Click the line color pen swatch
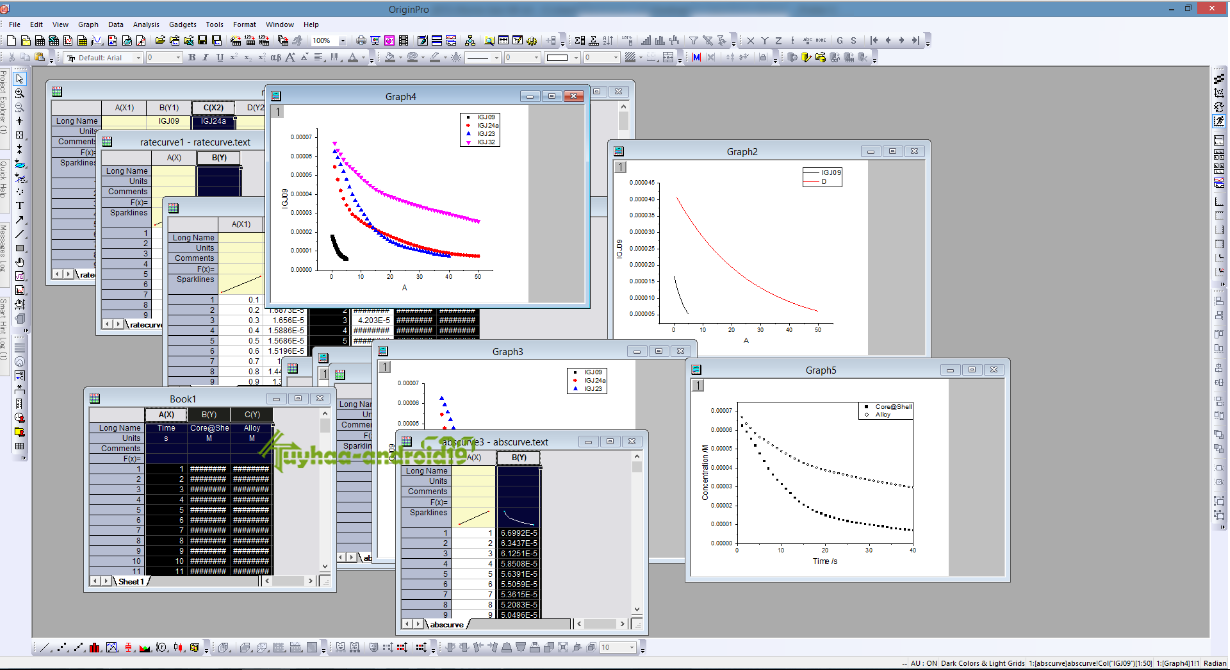Viewport: 1230px width, 670px height. 435,58
